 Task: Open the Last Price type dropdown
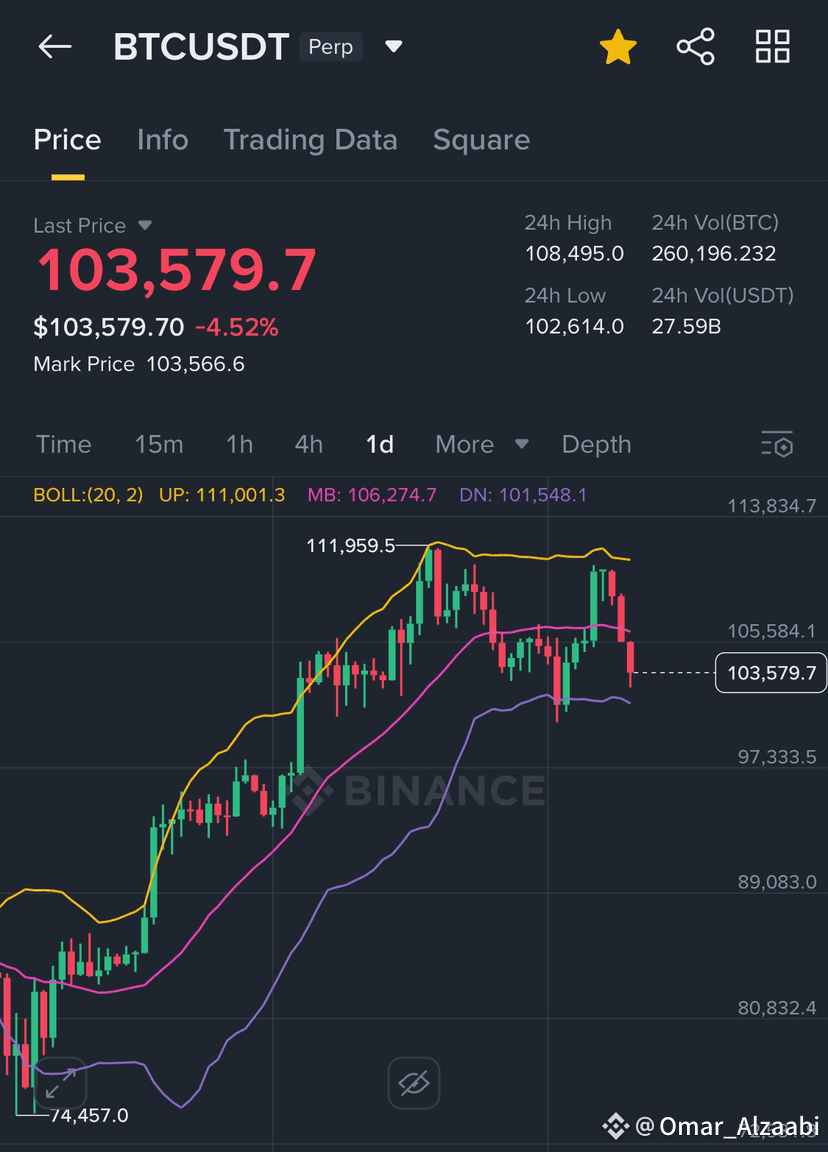tap(145, 226)
